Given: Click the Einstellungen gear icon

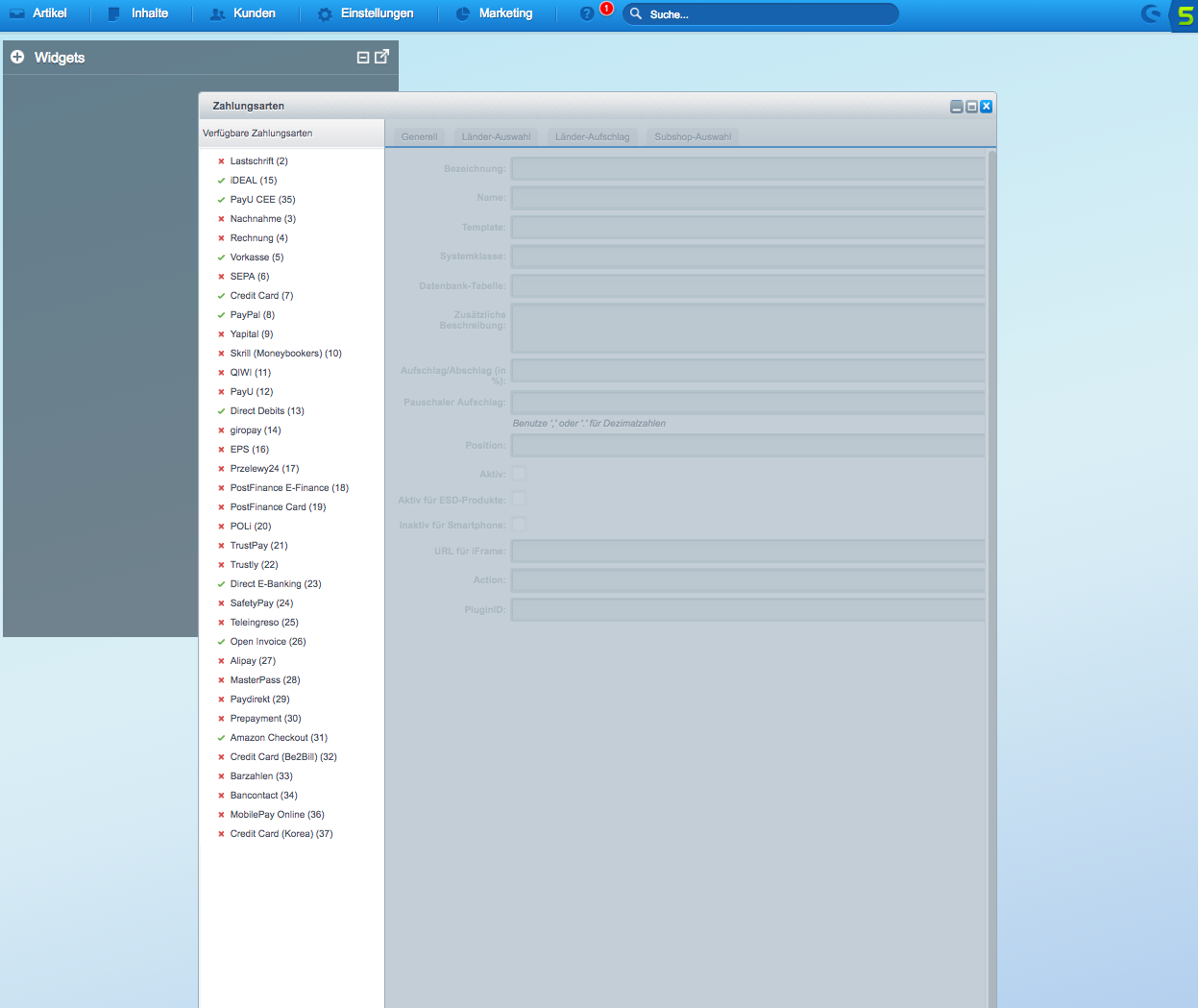Looking at the screenshot, I should pyautogui.click(x=325, y=14).
